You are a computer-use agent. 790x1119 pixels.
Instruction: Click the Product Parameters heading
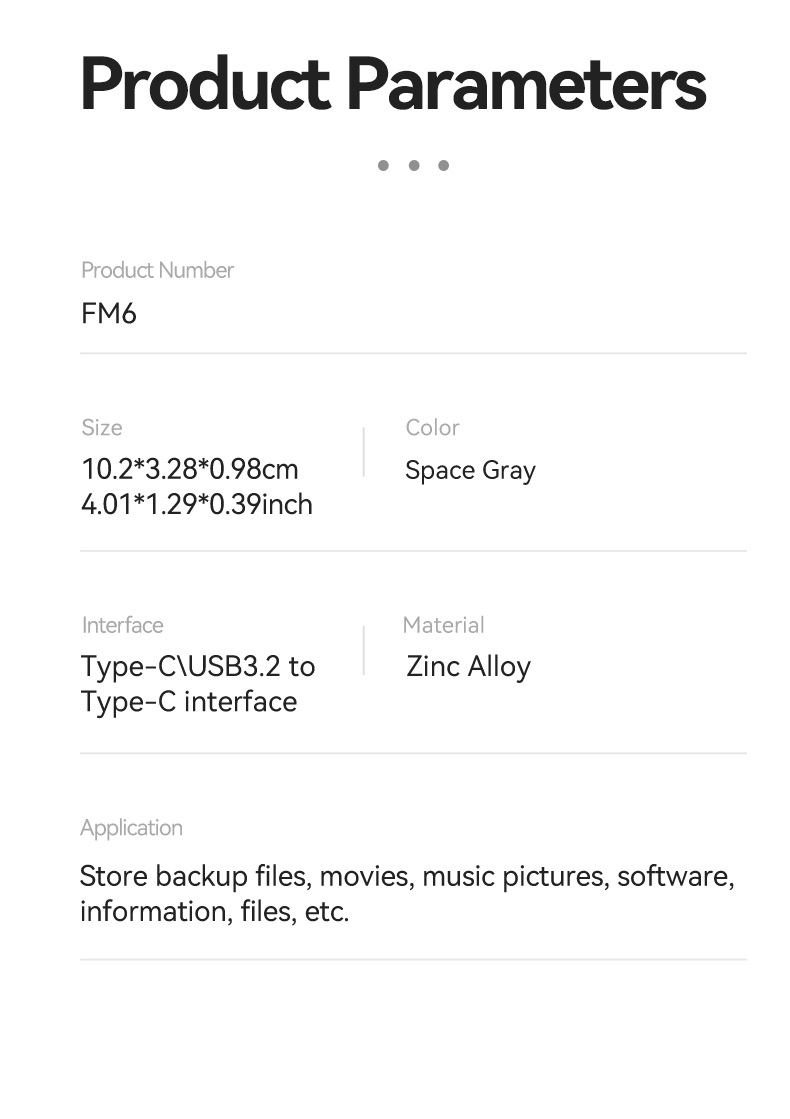pos(393,85)
